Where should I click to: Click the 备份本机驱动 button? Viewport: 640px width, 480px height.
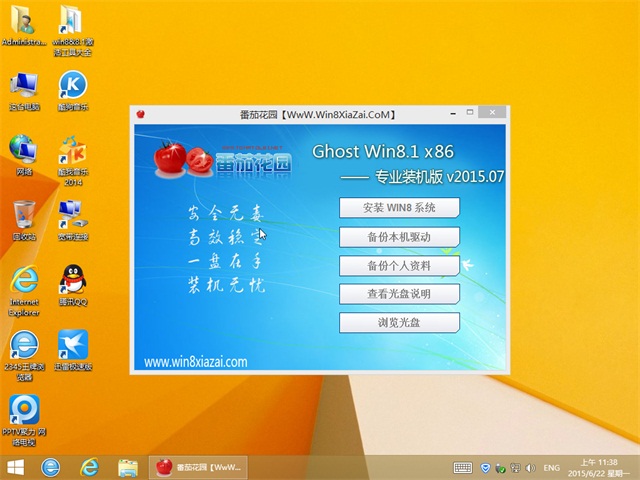[399, 237]
